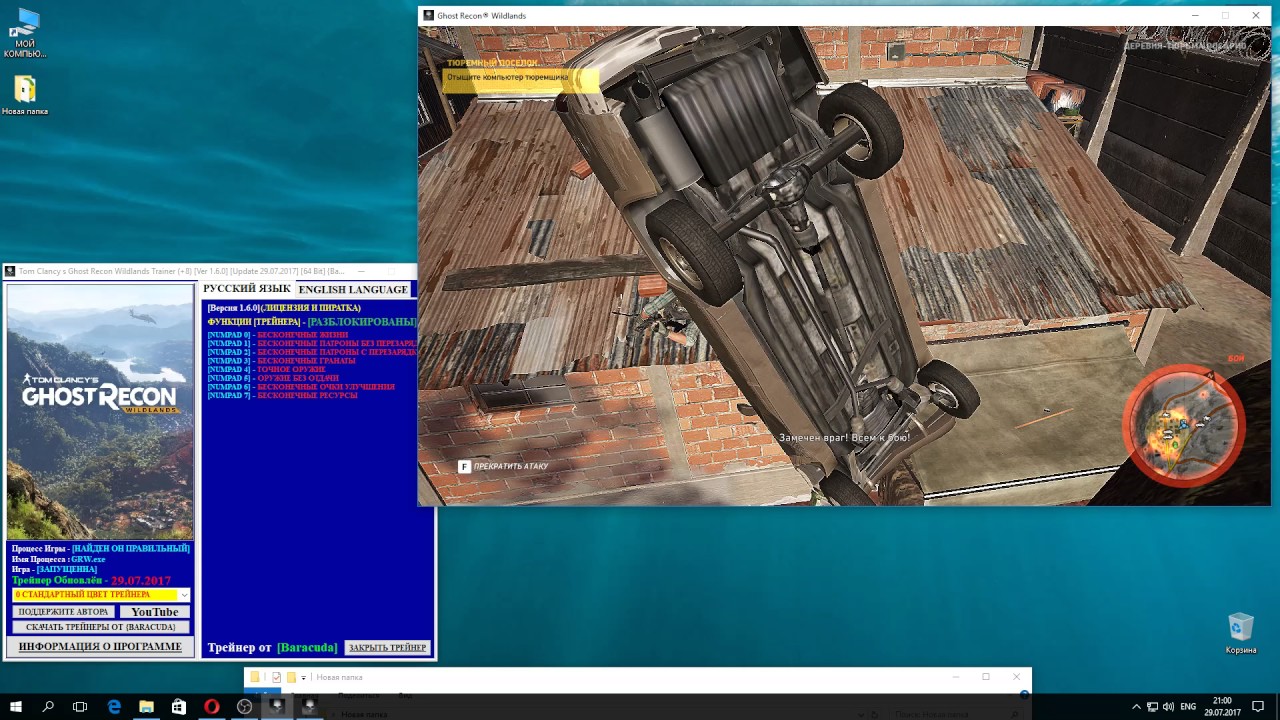Maximize the Новая папка Explorer window
This screenshot has width=1280, height=720.
coord(985,677)
